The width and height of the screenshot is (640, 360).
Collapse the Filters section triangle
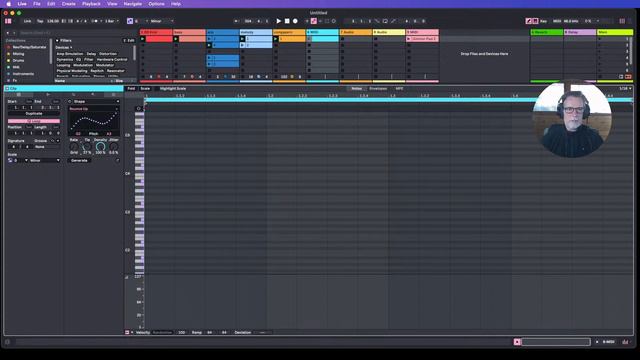pos(57,40)
